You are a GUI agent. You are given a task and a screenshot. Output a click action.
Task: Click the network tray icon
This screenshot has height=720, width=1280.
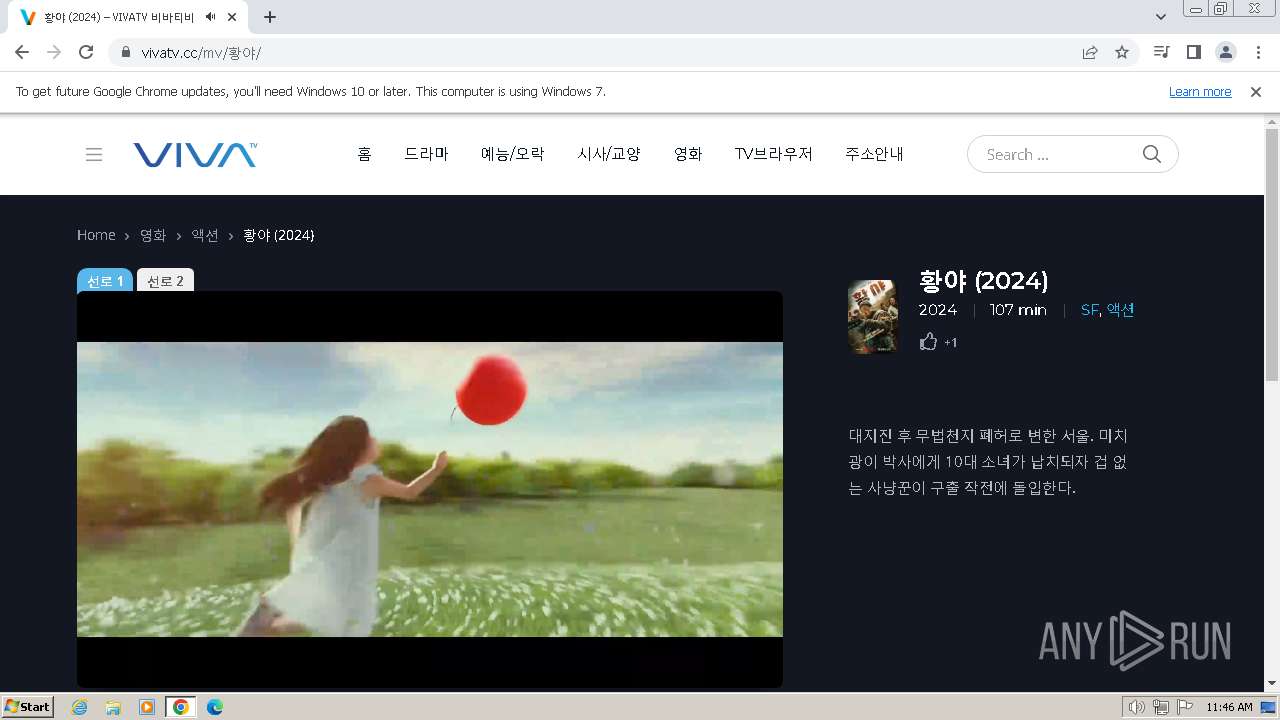click(x=1161, y=707)
